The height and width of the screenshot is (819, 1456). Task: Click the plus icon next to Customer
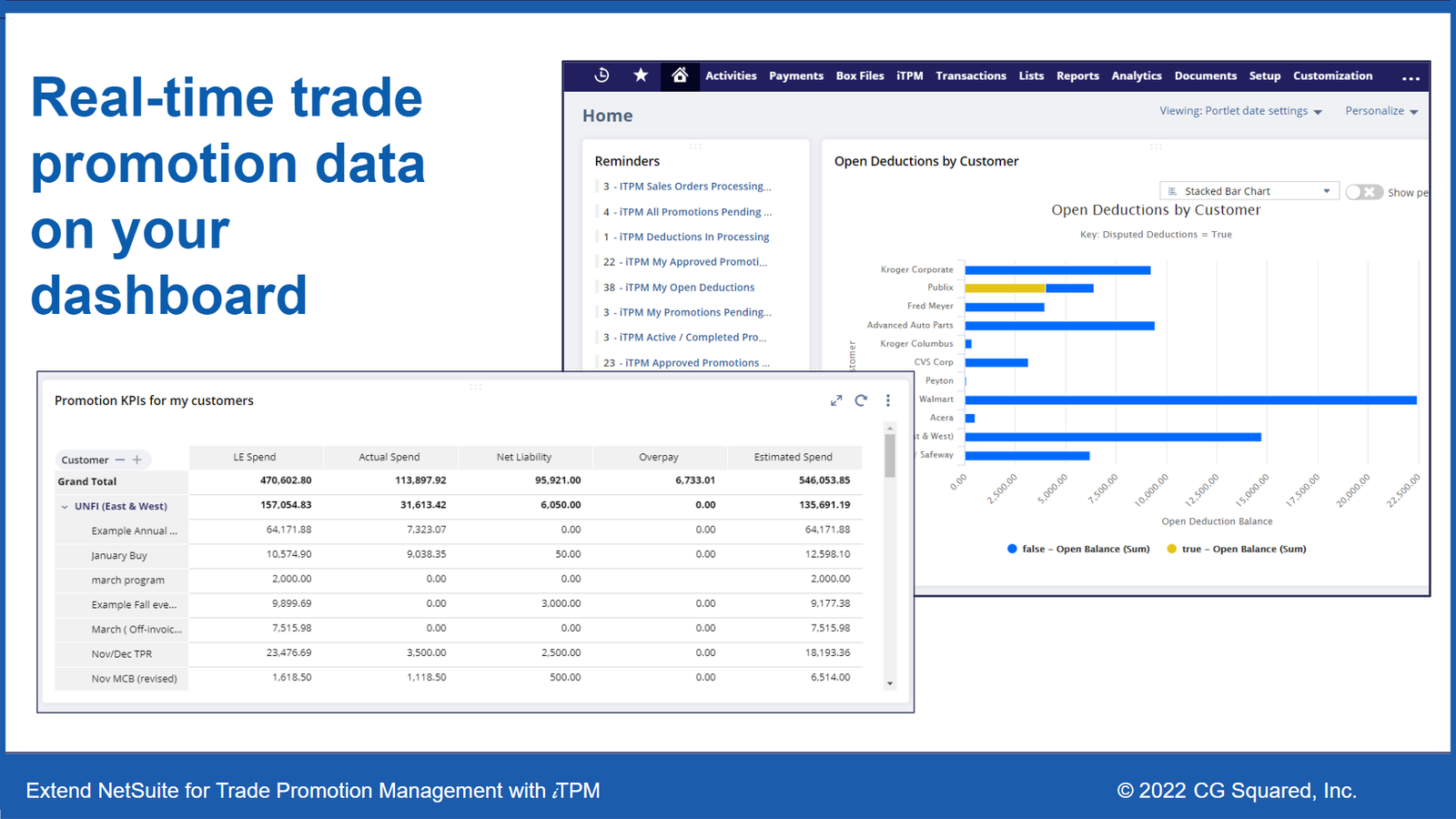point(136,460)
